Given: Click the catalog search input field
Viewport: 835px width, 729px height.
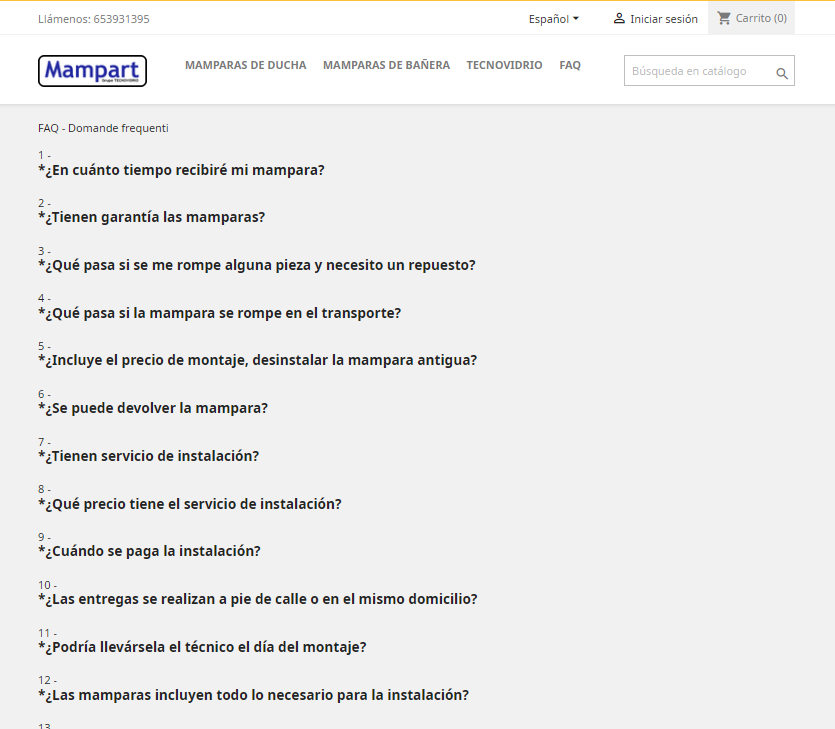Looking at the screenshot, I should point(700,71).
